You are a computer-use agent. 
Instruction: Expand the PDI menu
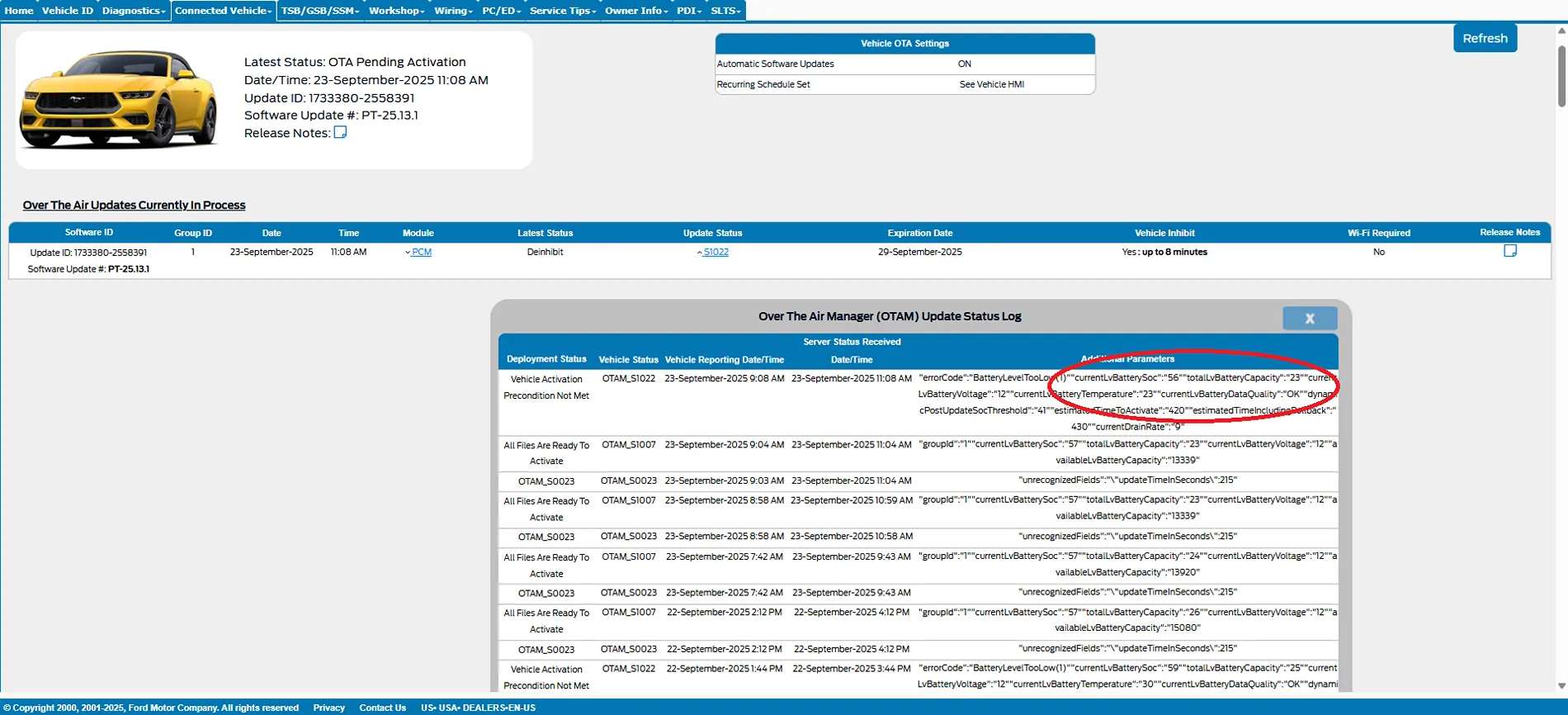pos(689,11)
